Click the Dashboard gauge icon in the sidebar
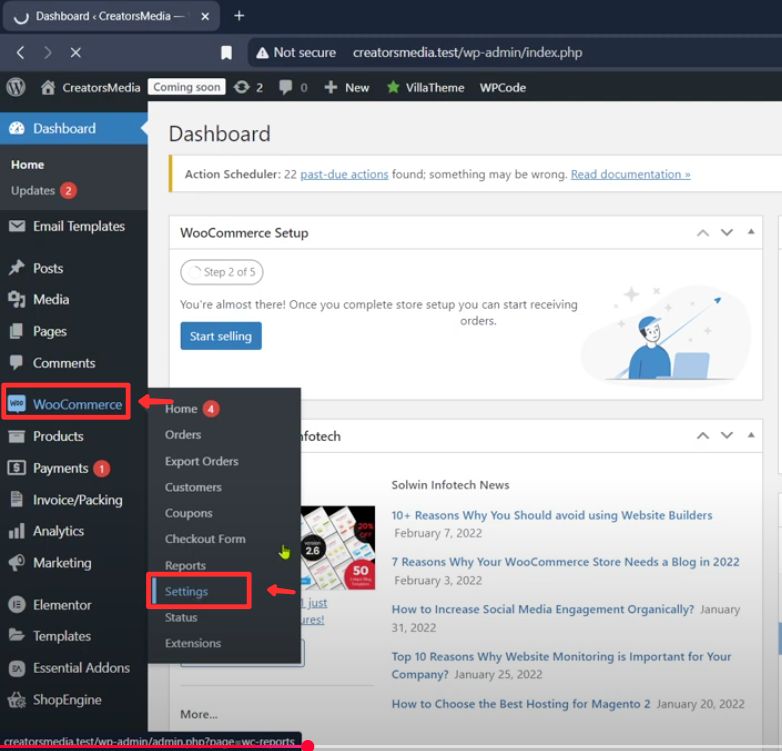Image resolution: width=782 pixels, height=751 pixels. 16,128
